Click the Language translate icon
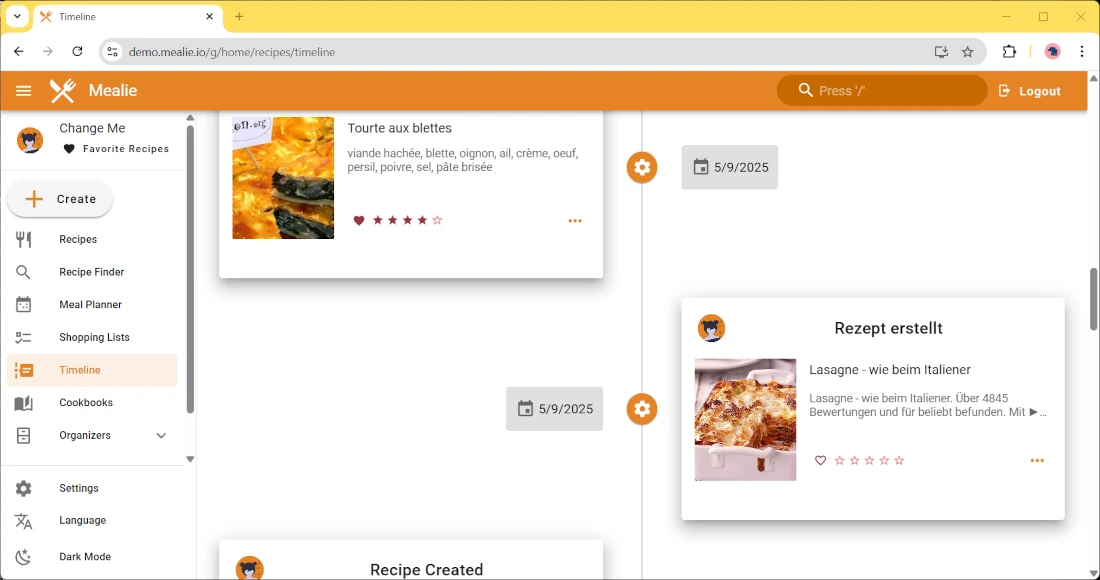 point(23,520)
